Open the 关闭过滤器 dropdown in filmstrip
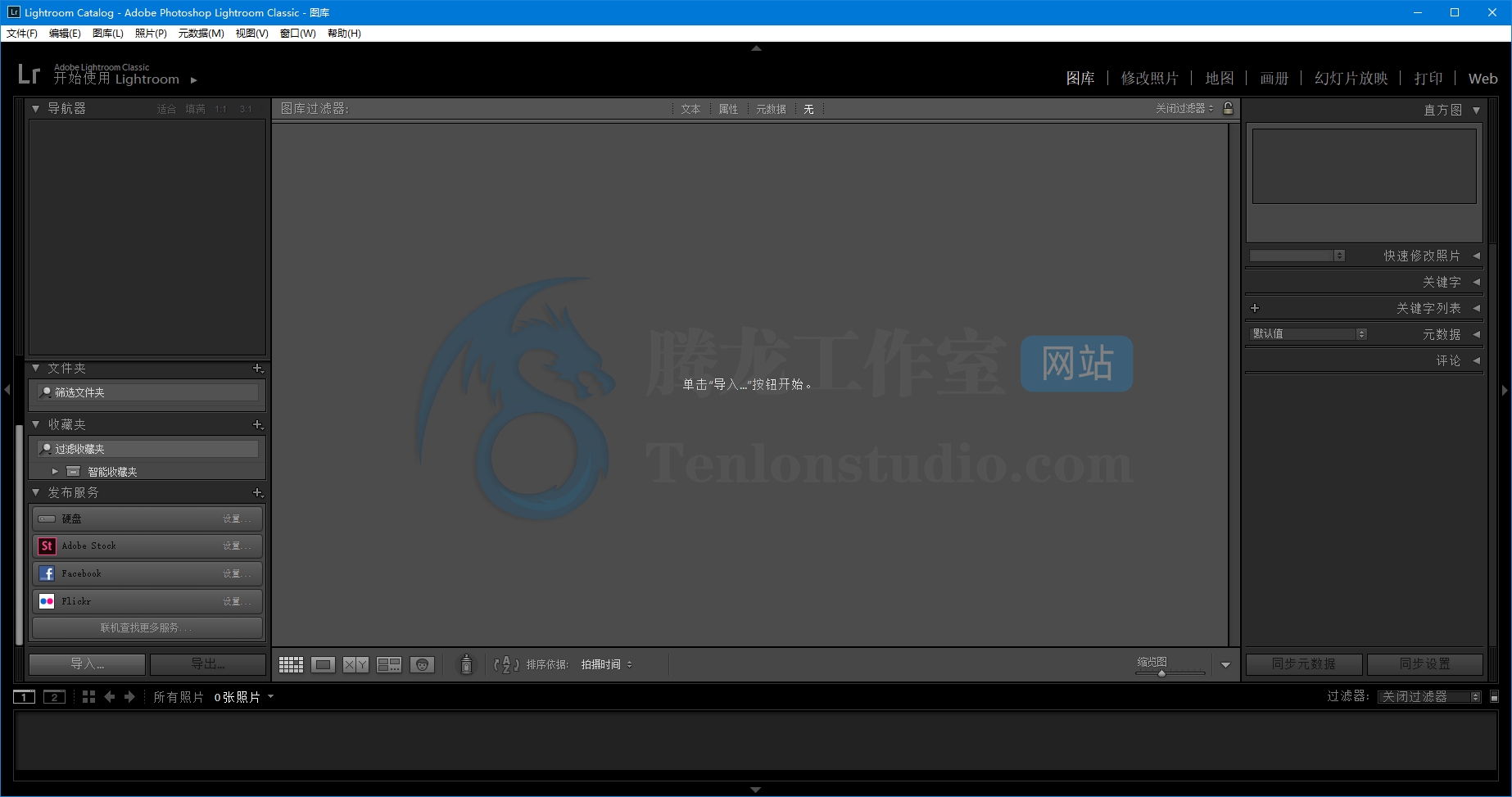The height and width of the screenshot is (797, 1512). point(1429,697)
